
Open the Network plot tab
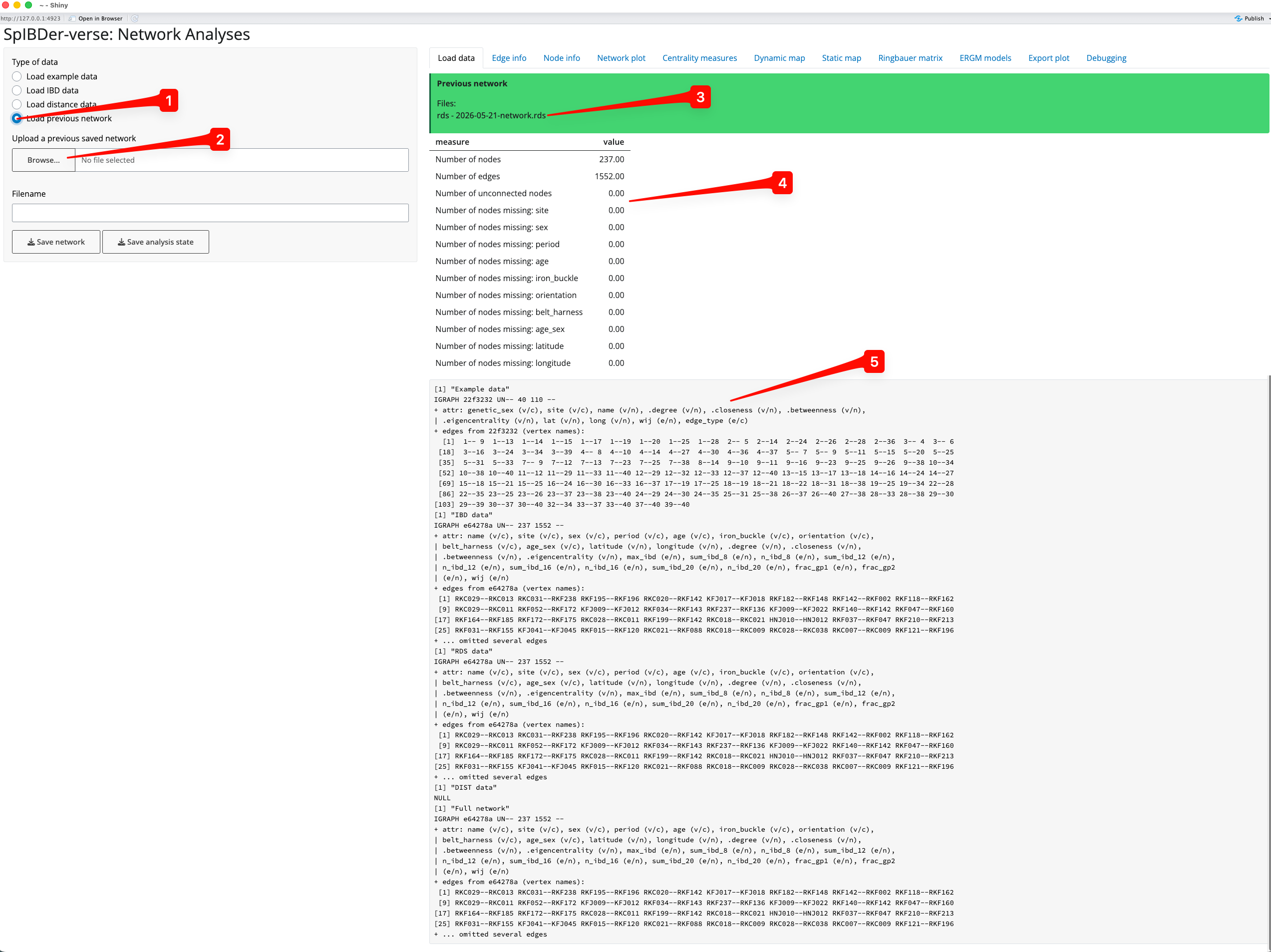click(x=621, y=58)
